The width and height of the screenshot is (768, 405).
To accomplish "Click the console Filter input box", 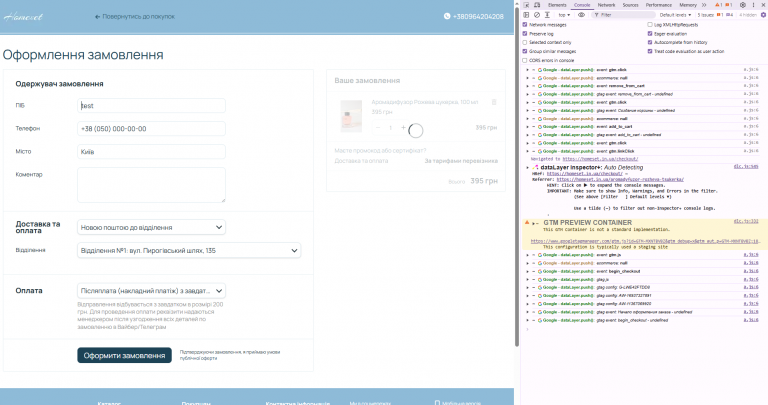I will pos(623,15).
